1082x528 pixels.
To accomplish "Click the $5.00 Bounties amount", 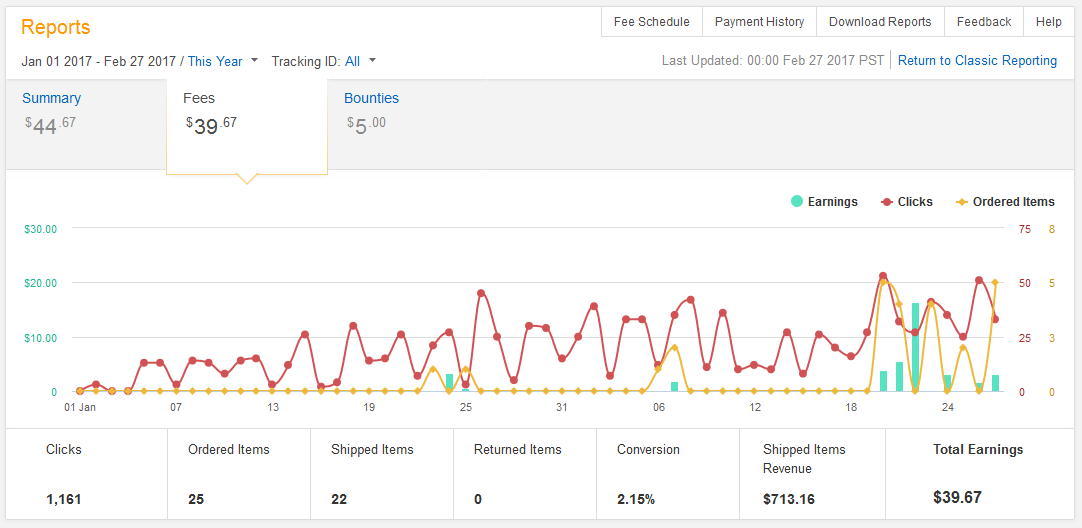I will (x=366, y=126).
